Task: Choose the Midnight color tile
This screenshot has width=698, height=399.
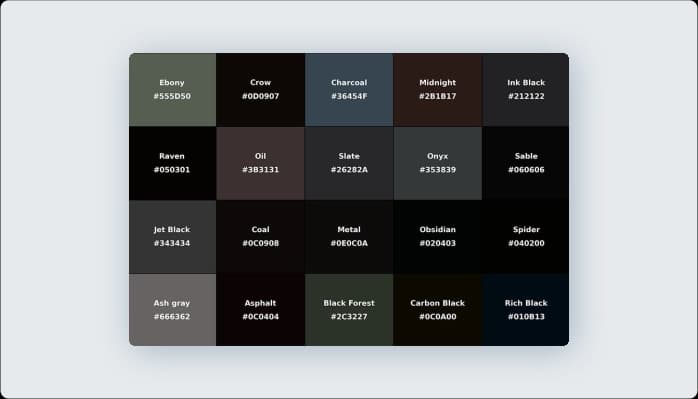Action: 438,90
